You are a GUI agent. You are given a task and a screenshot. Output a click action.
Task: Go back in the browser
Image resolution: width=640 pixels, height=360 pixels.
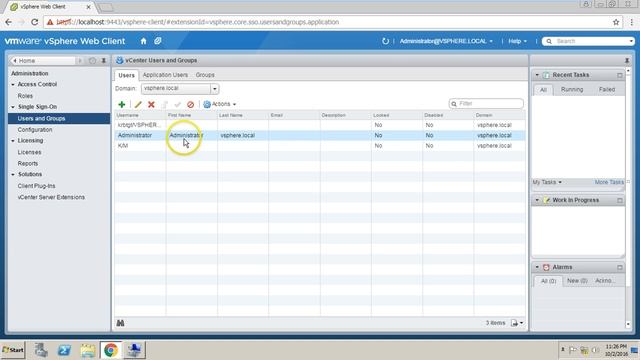coord(9,22)
